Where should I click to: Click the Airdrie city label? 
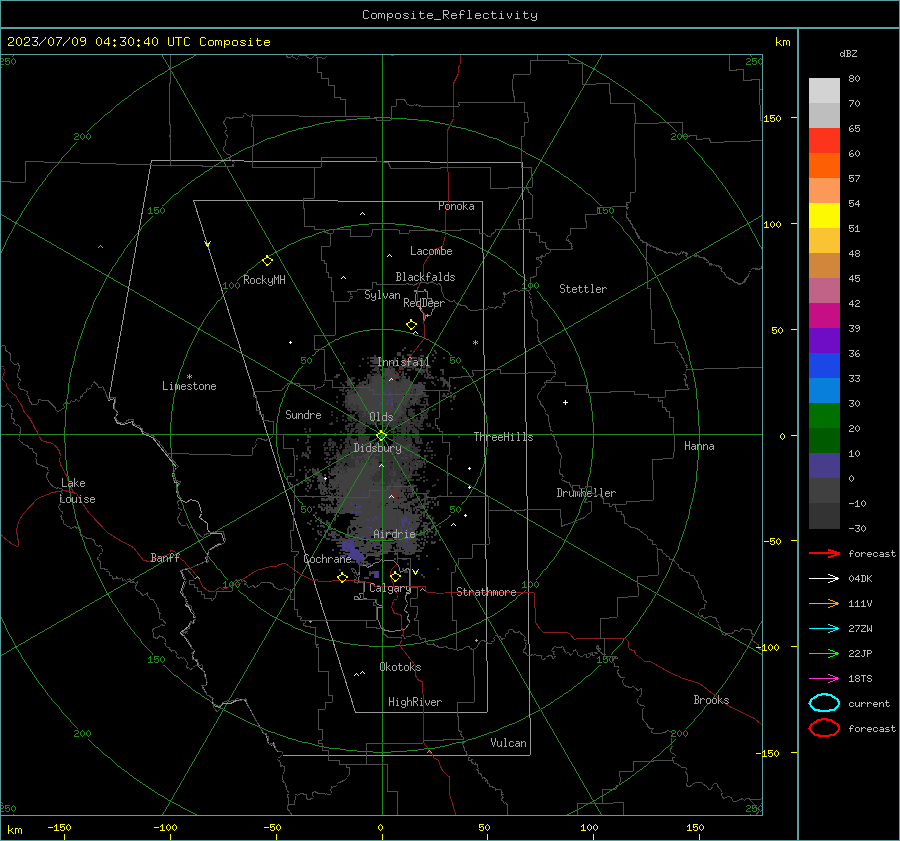(394, 534)
